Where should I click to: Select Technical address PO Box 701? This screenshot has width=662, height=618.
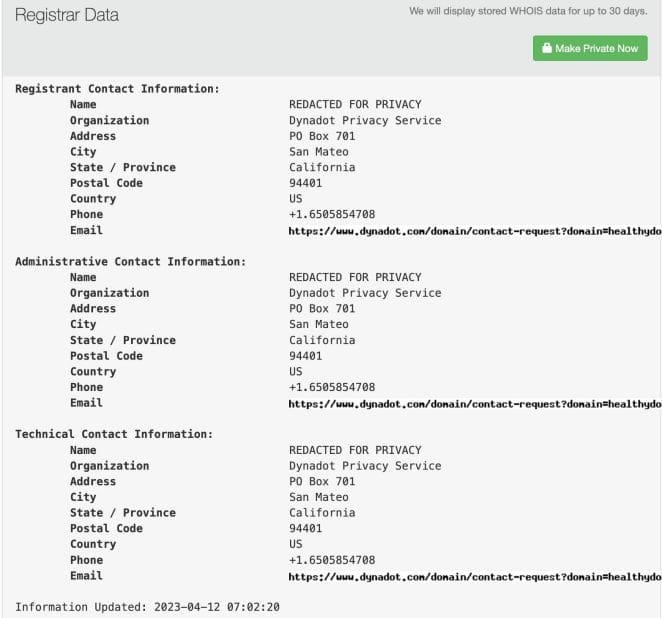pyautogui.click(x=322, y=481)
